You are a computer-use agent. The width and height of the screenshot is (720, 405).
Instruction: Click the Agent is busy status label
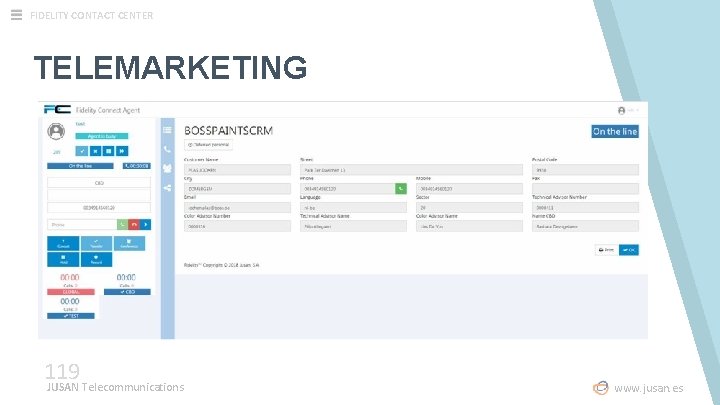pos(102,136)
